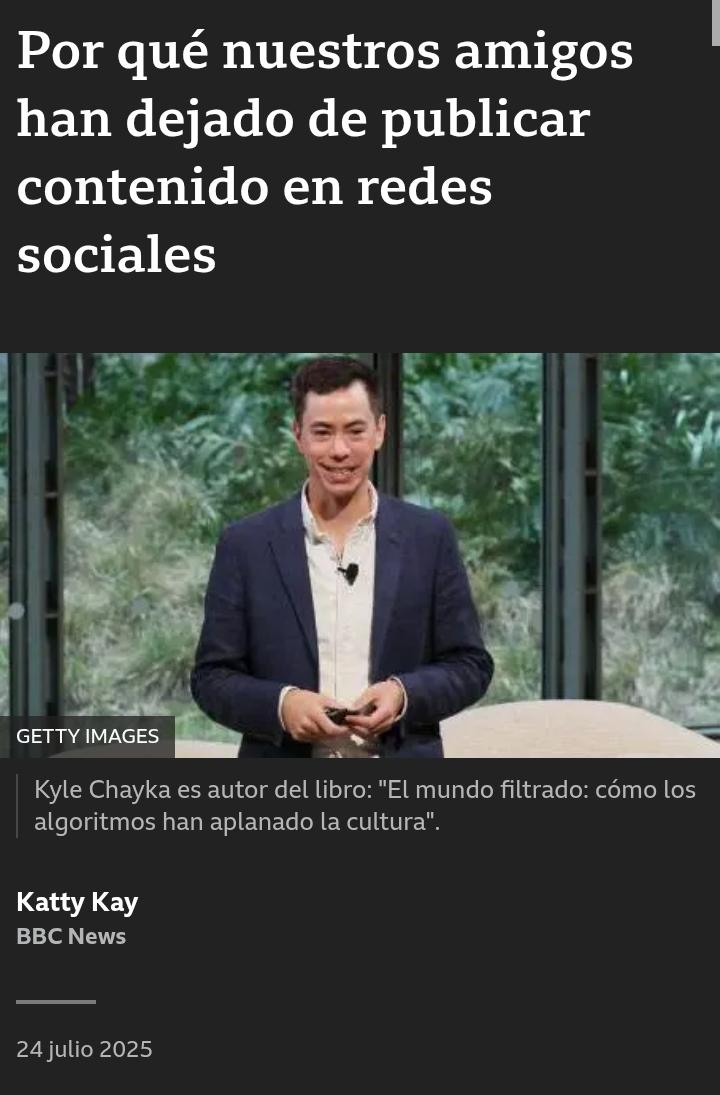This screenshot has height=1095, width=720.
Task: Open author Katty Kay's byline
Action: 77,902
